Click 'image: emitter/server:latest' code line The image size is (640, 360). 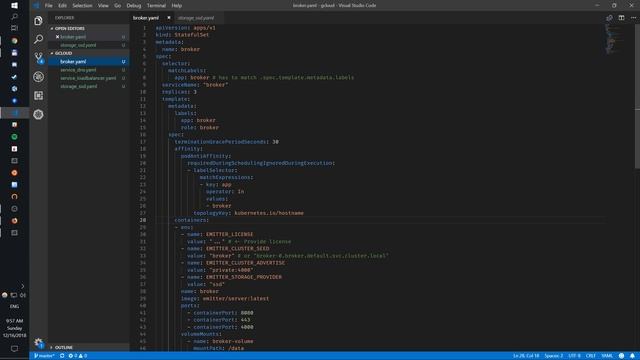225,298
